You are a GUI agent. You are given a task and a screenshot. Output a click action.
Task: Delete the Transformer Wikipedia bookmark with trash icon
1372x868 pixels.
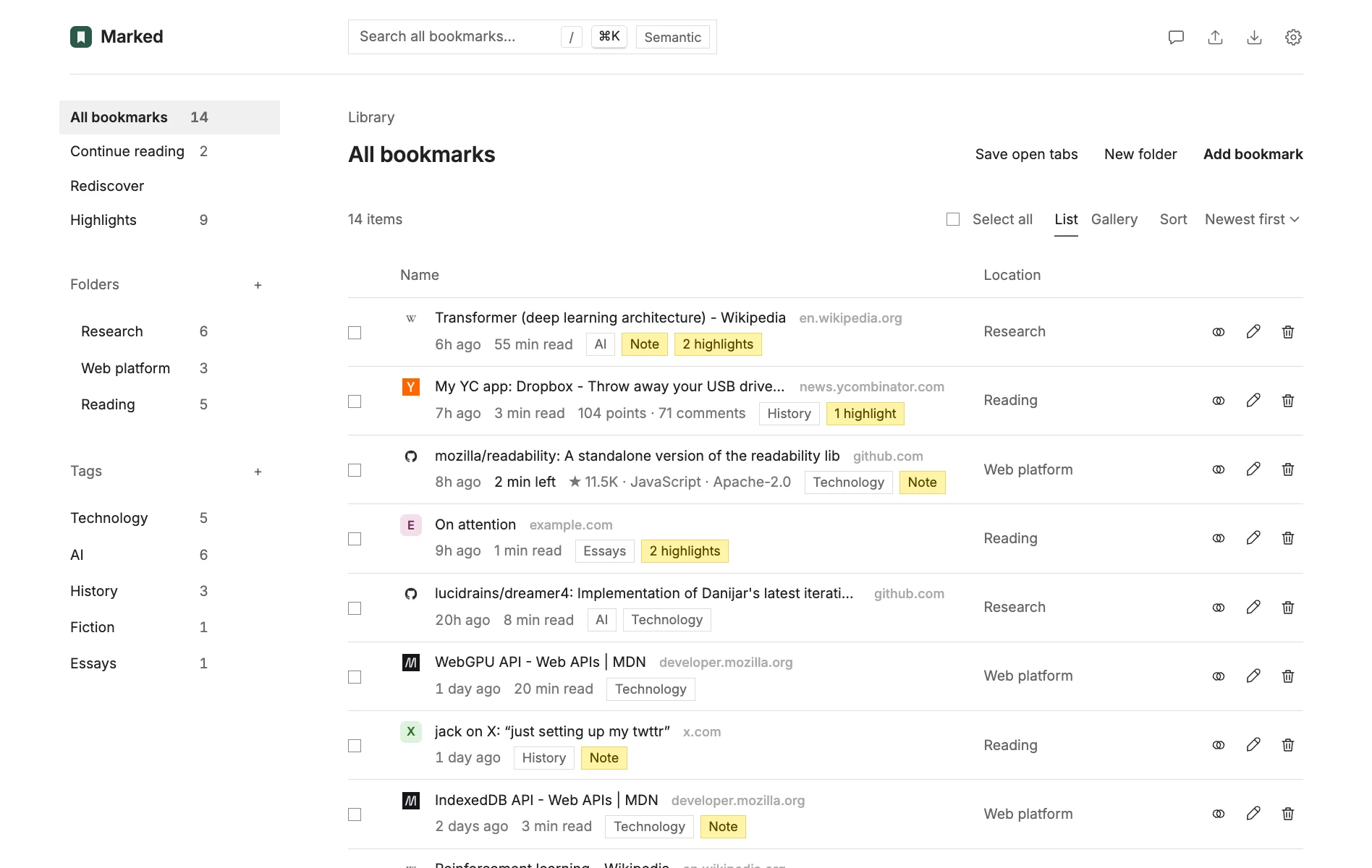click(x=1288, y=332)
